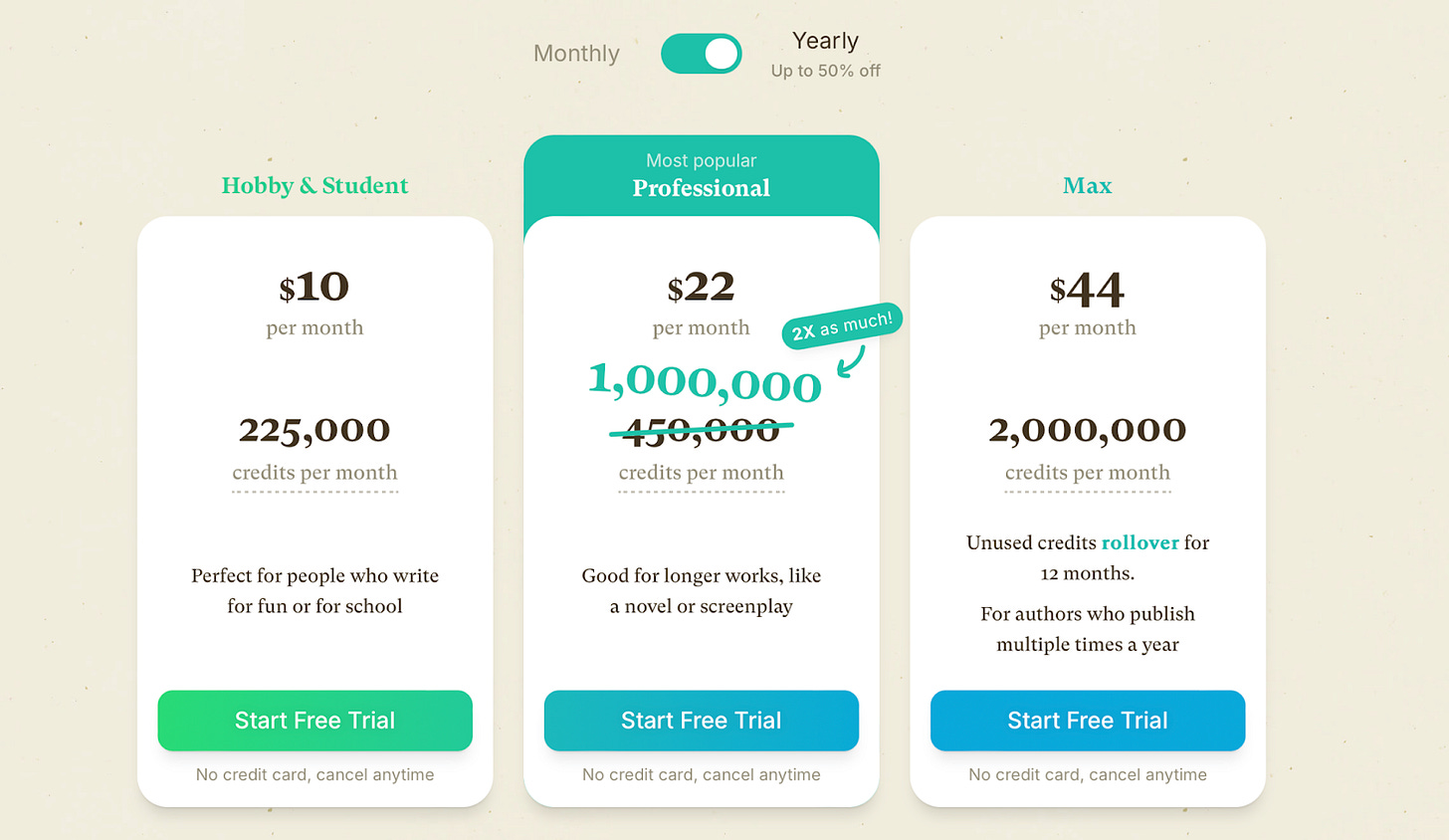Click 'credits per month' in Professional card
Screen dimensions: 1449x840
(702, 473)
